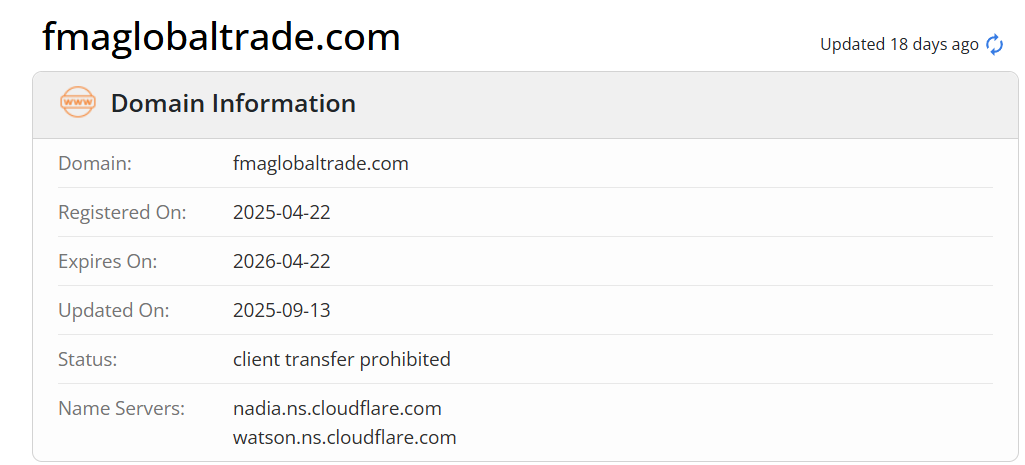Click the Name Servers label

[122, 408]
